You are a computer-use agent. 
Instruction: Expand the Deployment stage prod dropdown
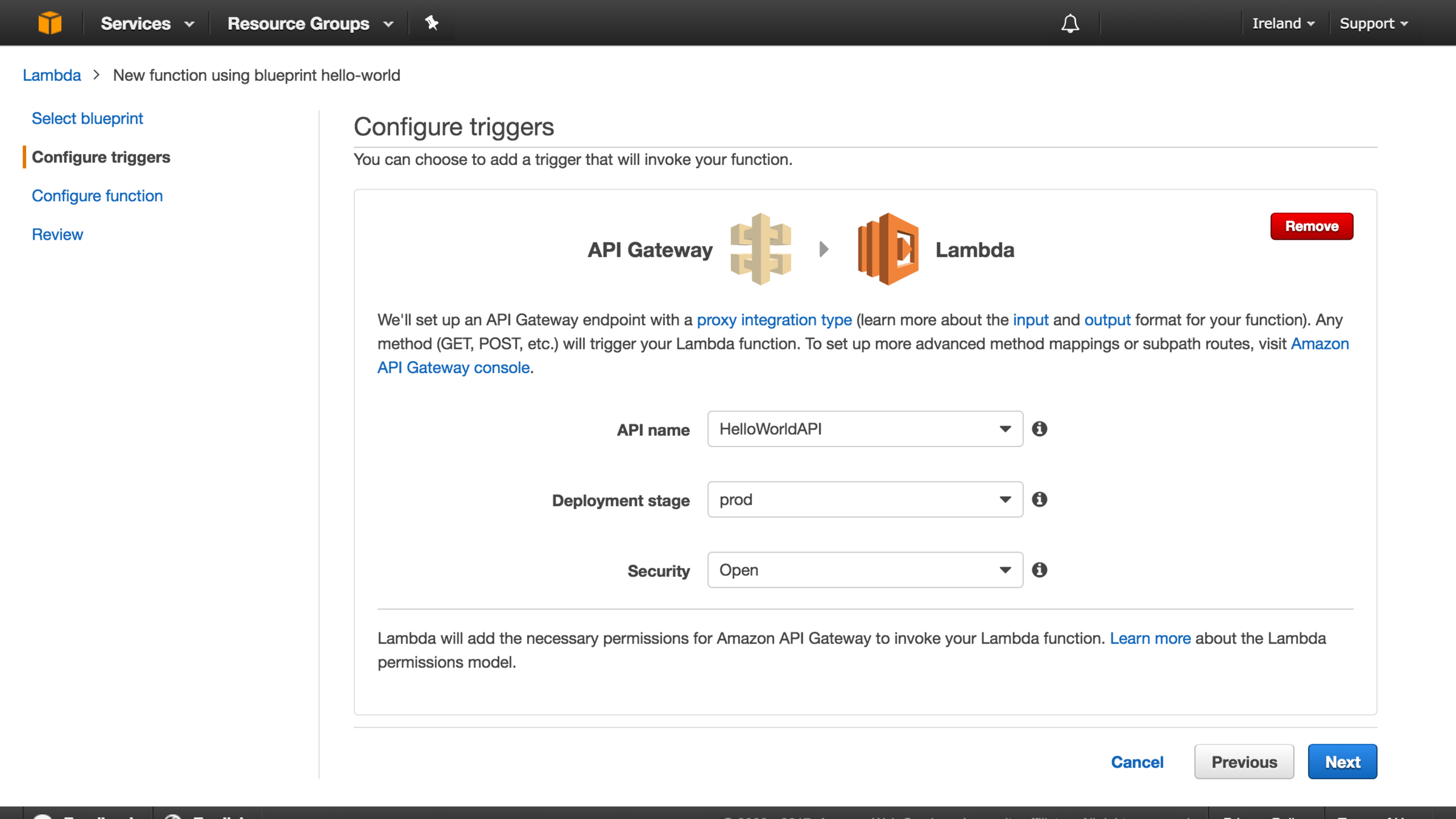(864, 499)
